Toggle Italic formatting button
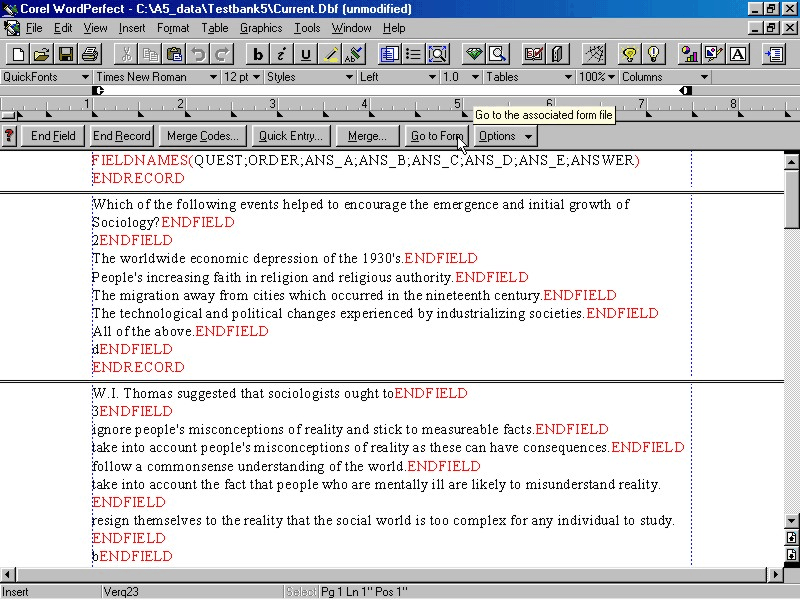This screenshot has height=600, width=800. [x=282, y=54]
